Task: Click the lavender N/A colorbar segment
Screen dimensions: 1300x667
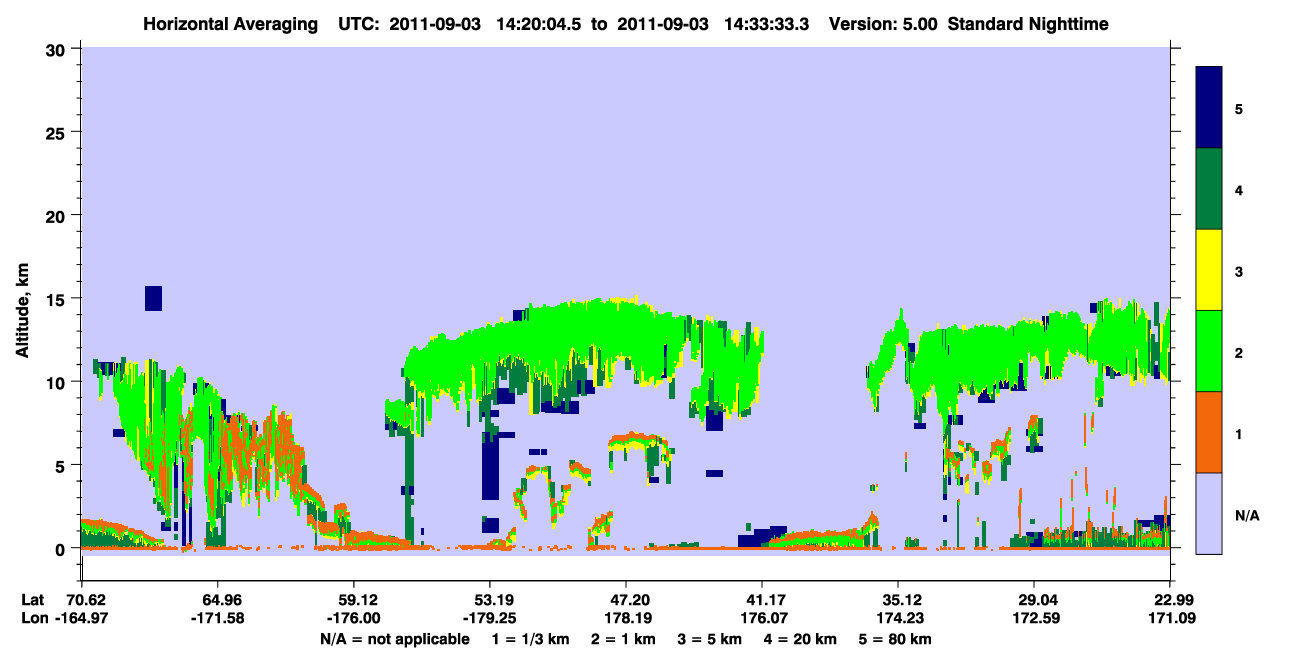Action: (1209, 512)
